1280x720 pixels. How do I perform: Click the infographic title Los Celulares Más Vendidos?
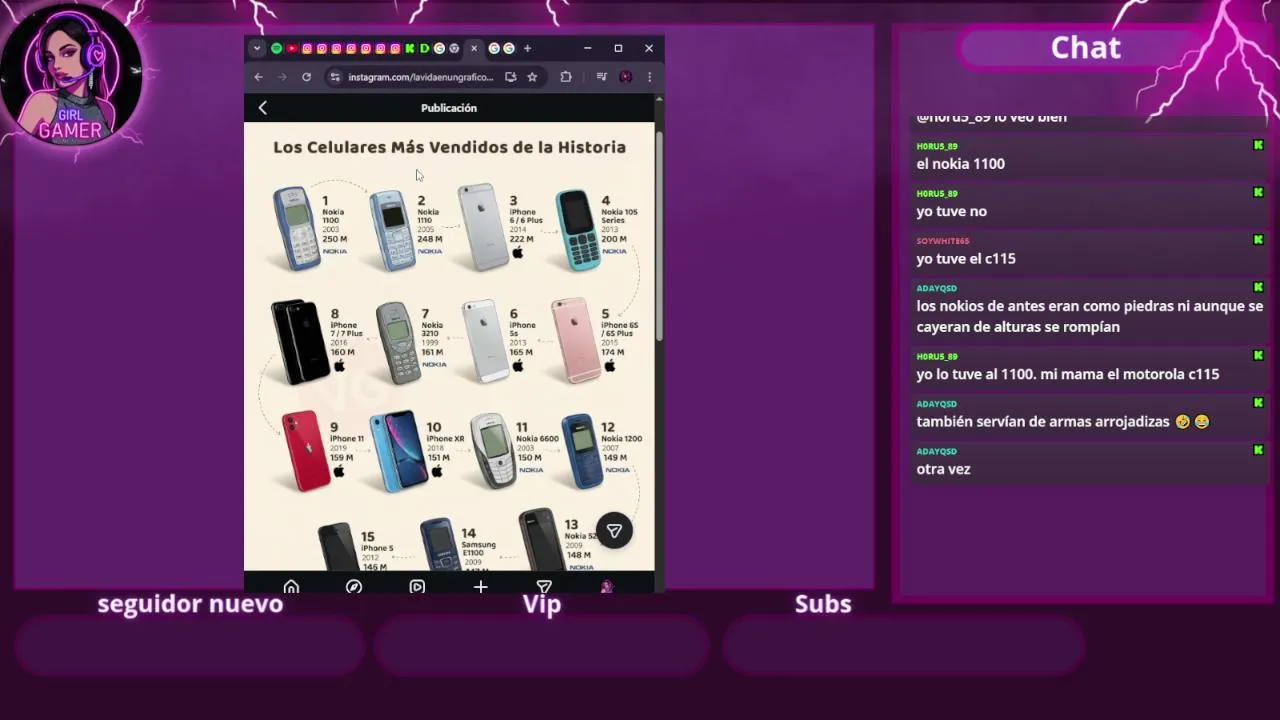(449, 147)
